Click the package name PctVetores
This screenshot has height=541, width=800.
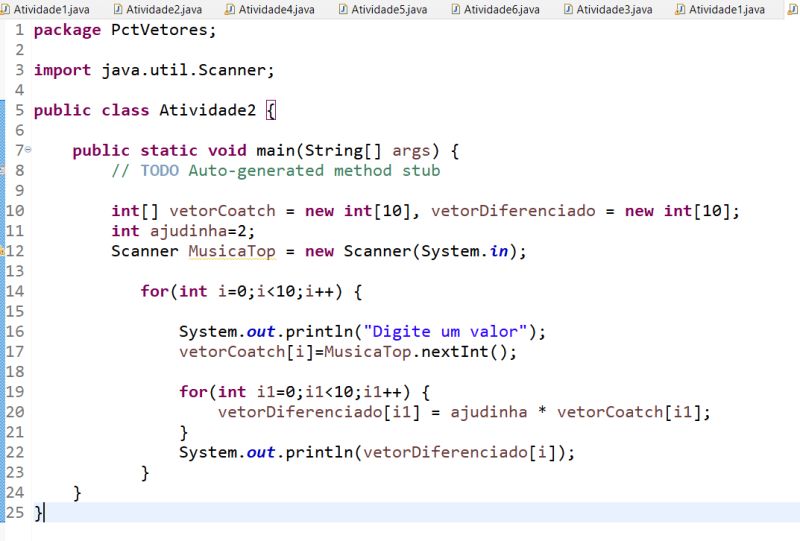click(x=159, y=30)
